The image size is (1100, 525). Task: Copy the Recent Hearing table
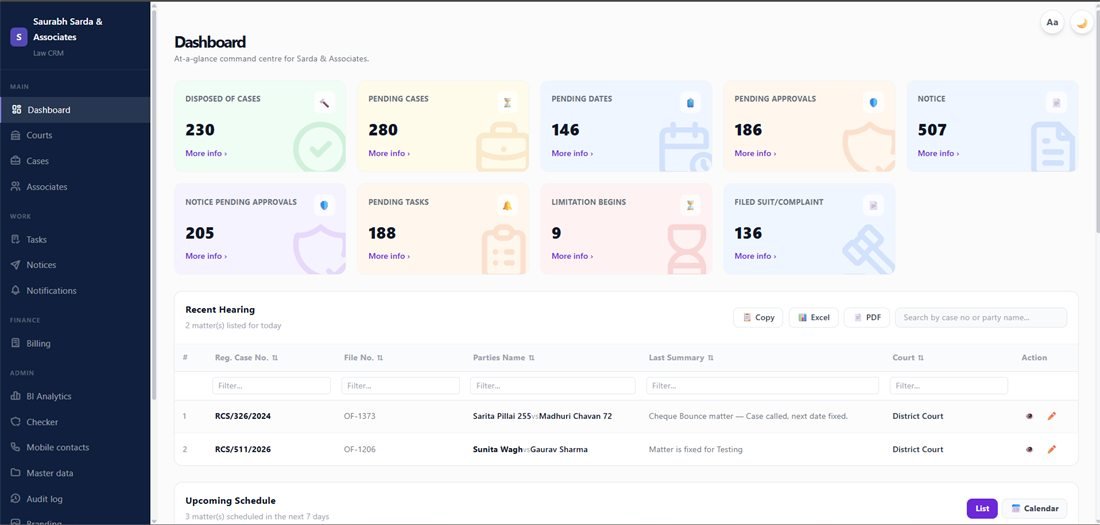(x=758, y=317)
